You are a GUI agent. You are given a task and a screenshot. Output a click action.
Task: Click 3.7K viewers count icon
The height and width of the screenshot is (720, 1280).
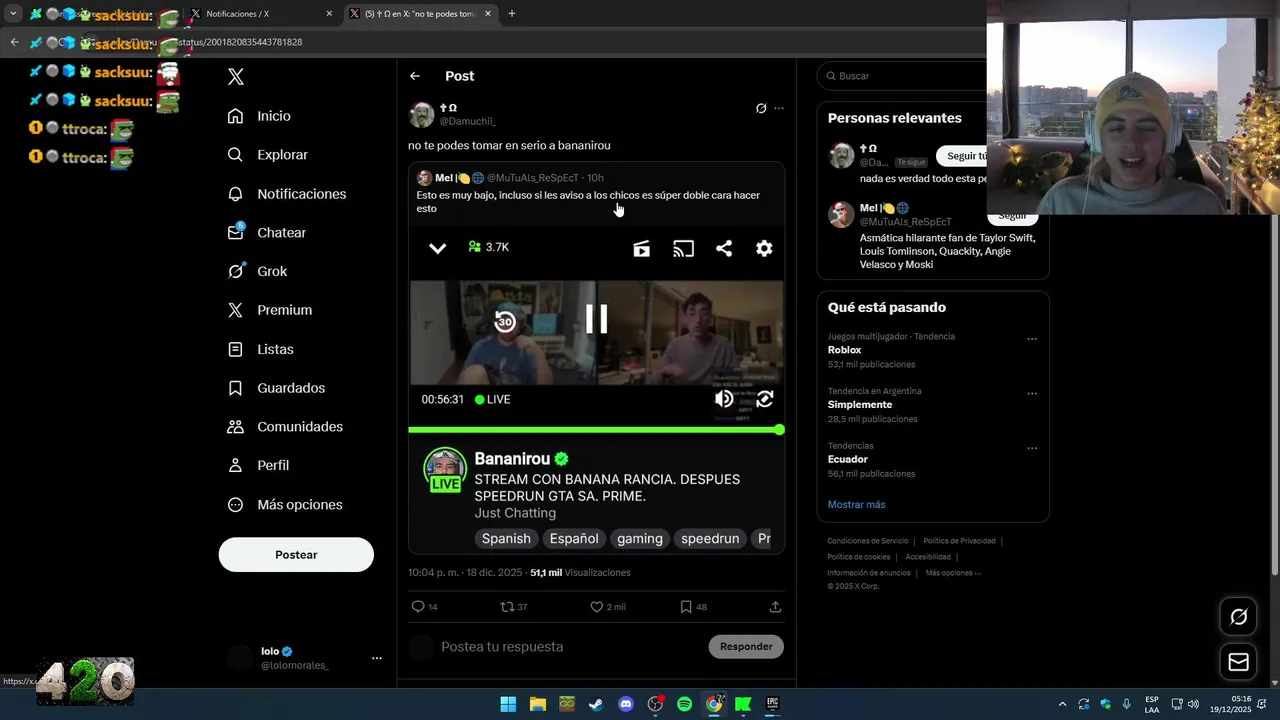point(475,247)
